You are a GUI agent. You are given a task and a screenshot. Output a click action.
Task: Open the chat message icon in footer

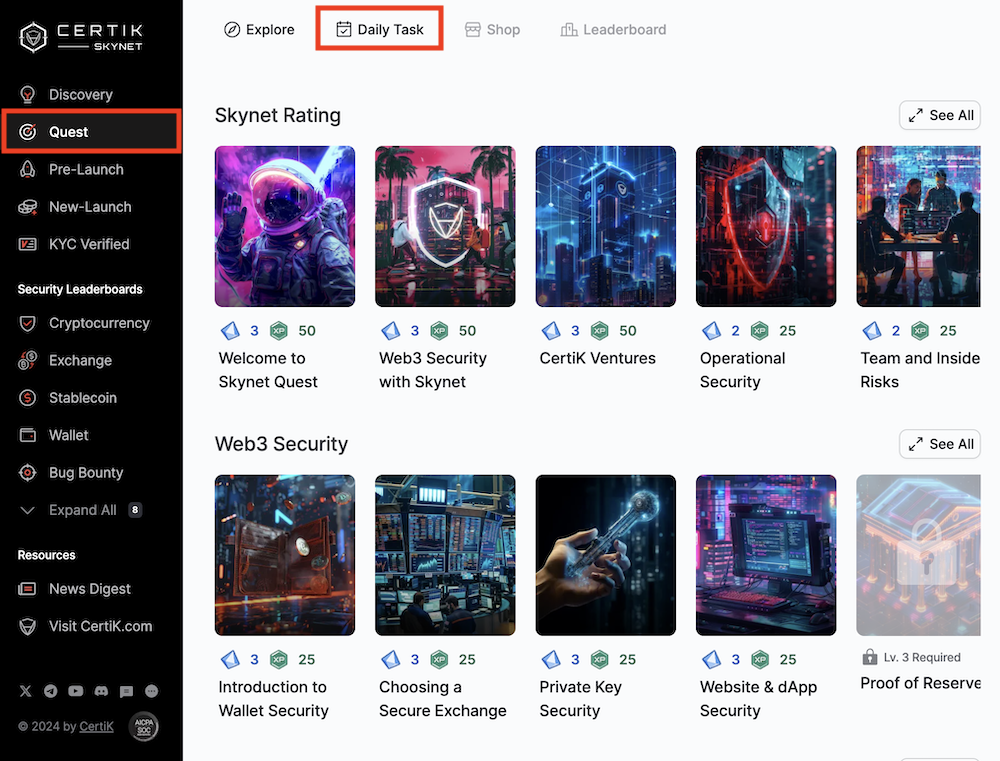126,691
